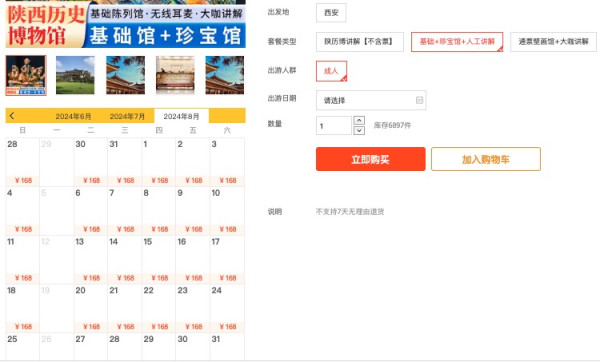Pick August 13 in the calendar

point(91,260)
